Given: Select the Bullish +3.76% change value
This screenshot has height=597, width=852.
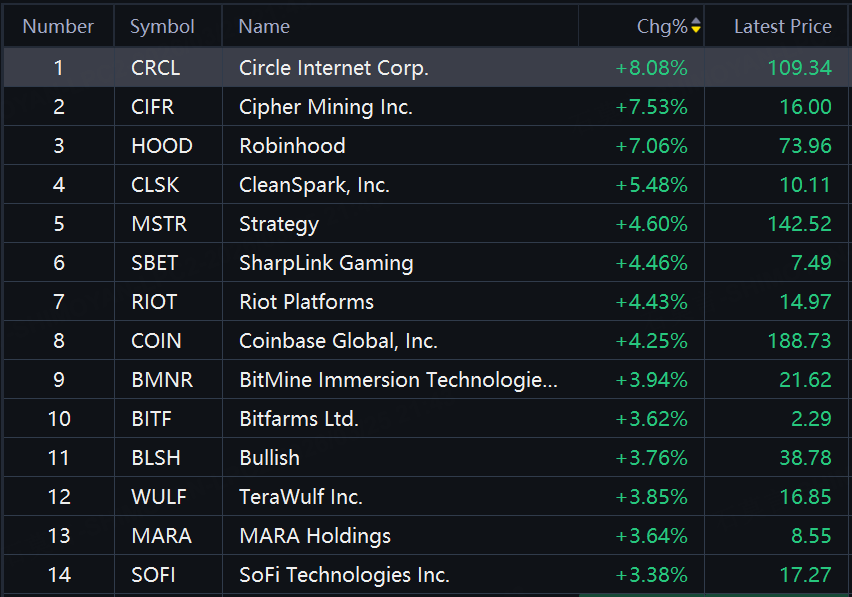Looking at the screenshot, I should (x=652, y=458).
